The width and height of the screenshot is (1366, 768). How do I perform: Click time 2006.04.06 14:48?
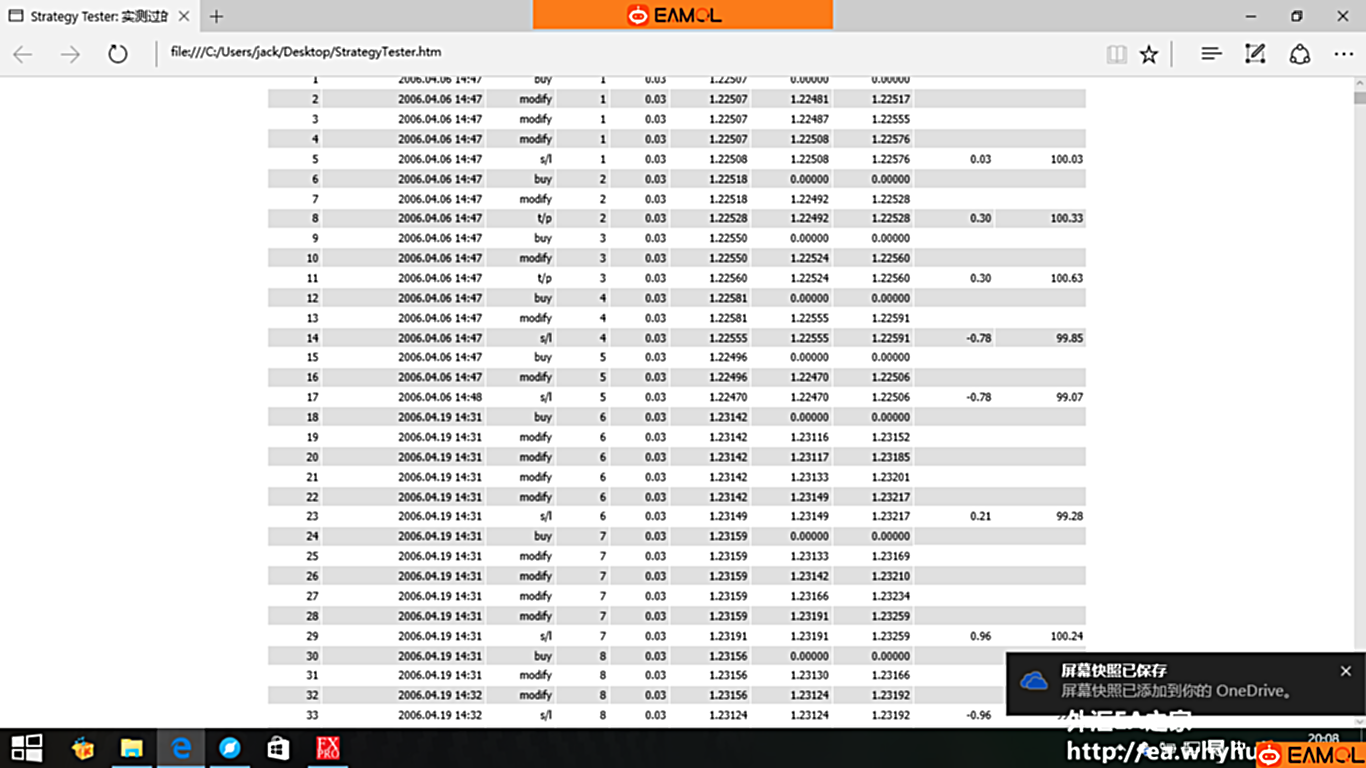[x=440, y=397]
